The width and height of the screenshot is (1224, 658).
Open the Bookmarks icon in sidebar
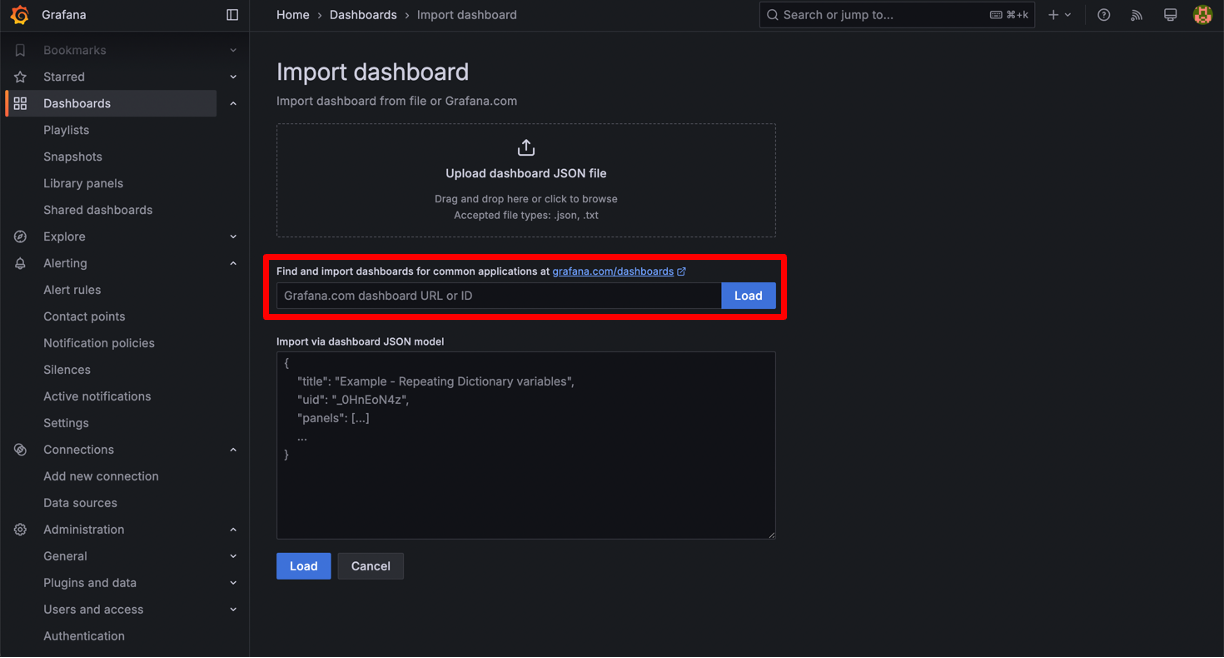pyautogui.click(x=20, y=50)
